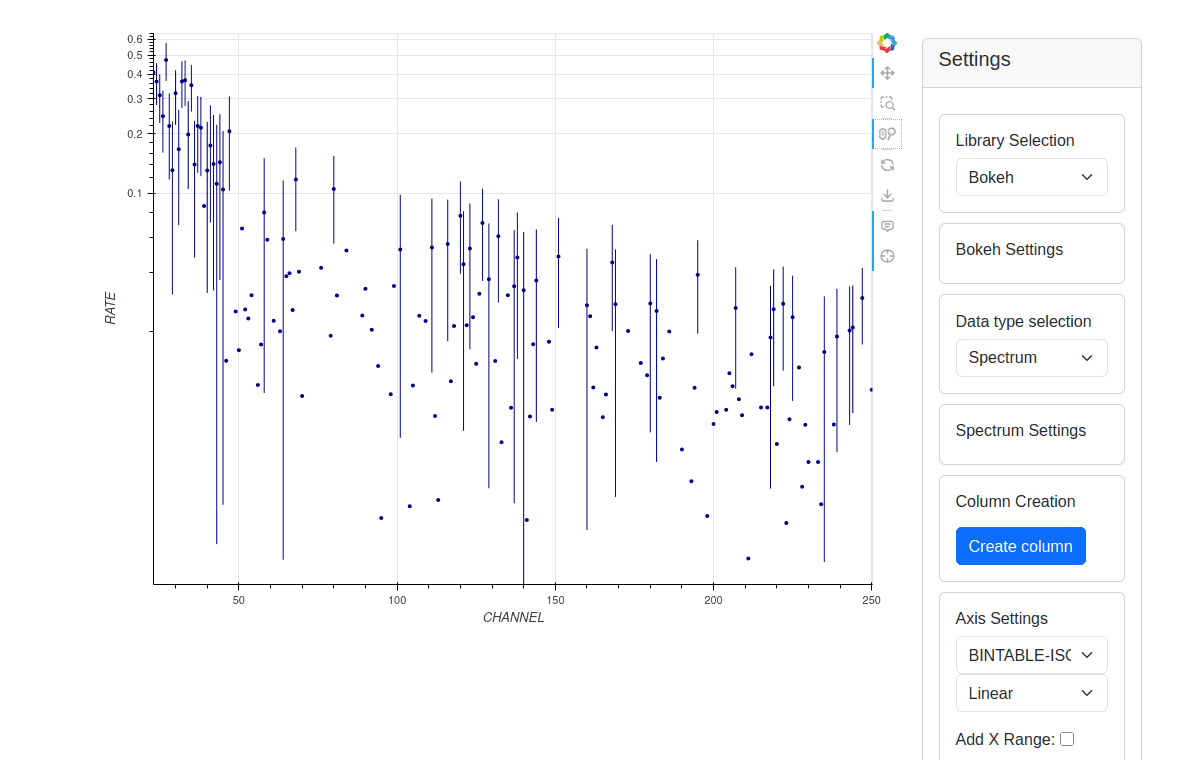Toggle the Hover tooltip tool

[887, 226]
